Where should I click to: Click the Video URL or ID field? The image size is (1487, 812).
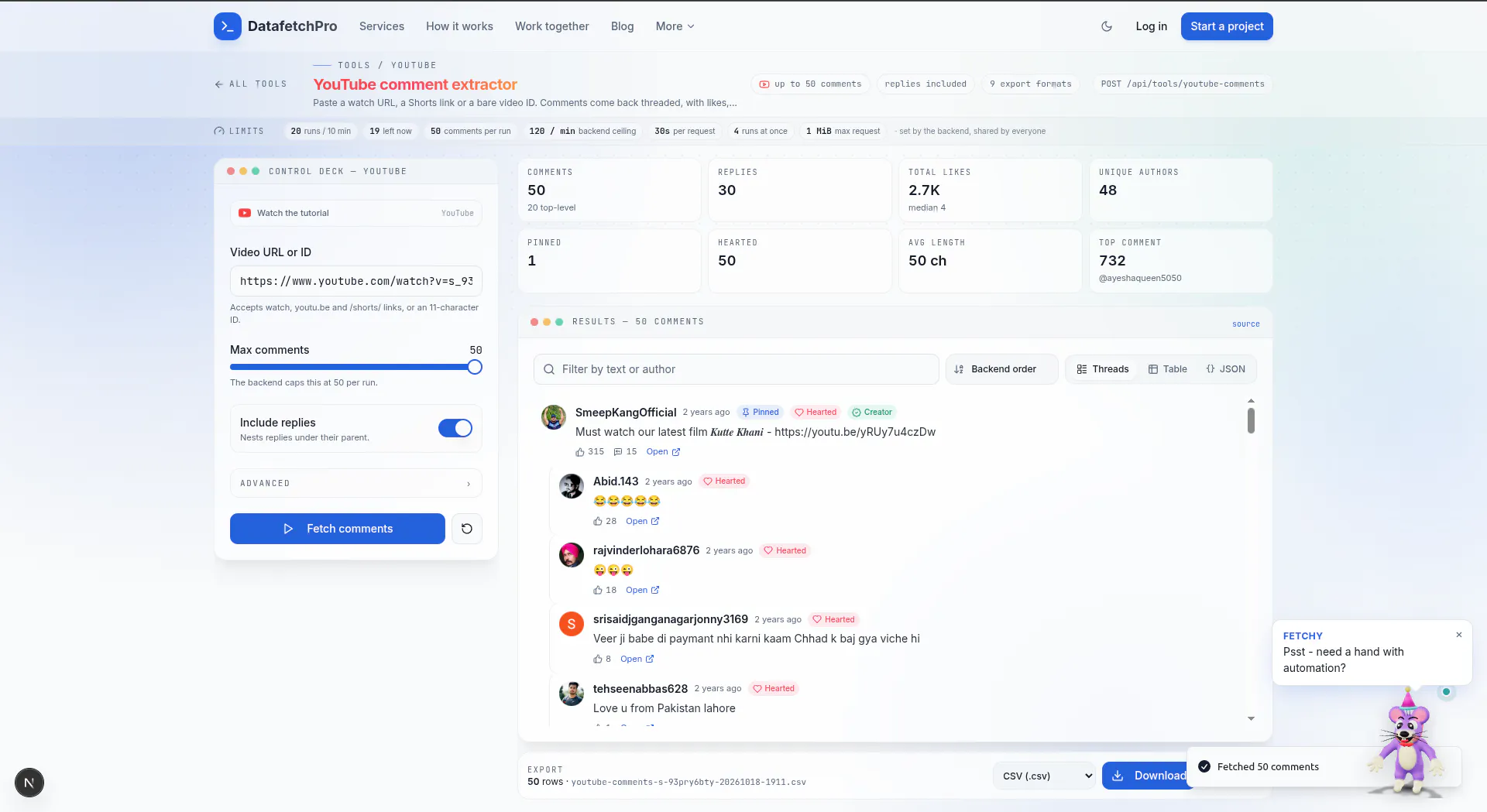coord(356,281)
